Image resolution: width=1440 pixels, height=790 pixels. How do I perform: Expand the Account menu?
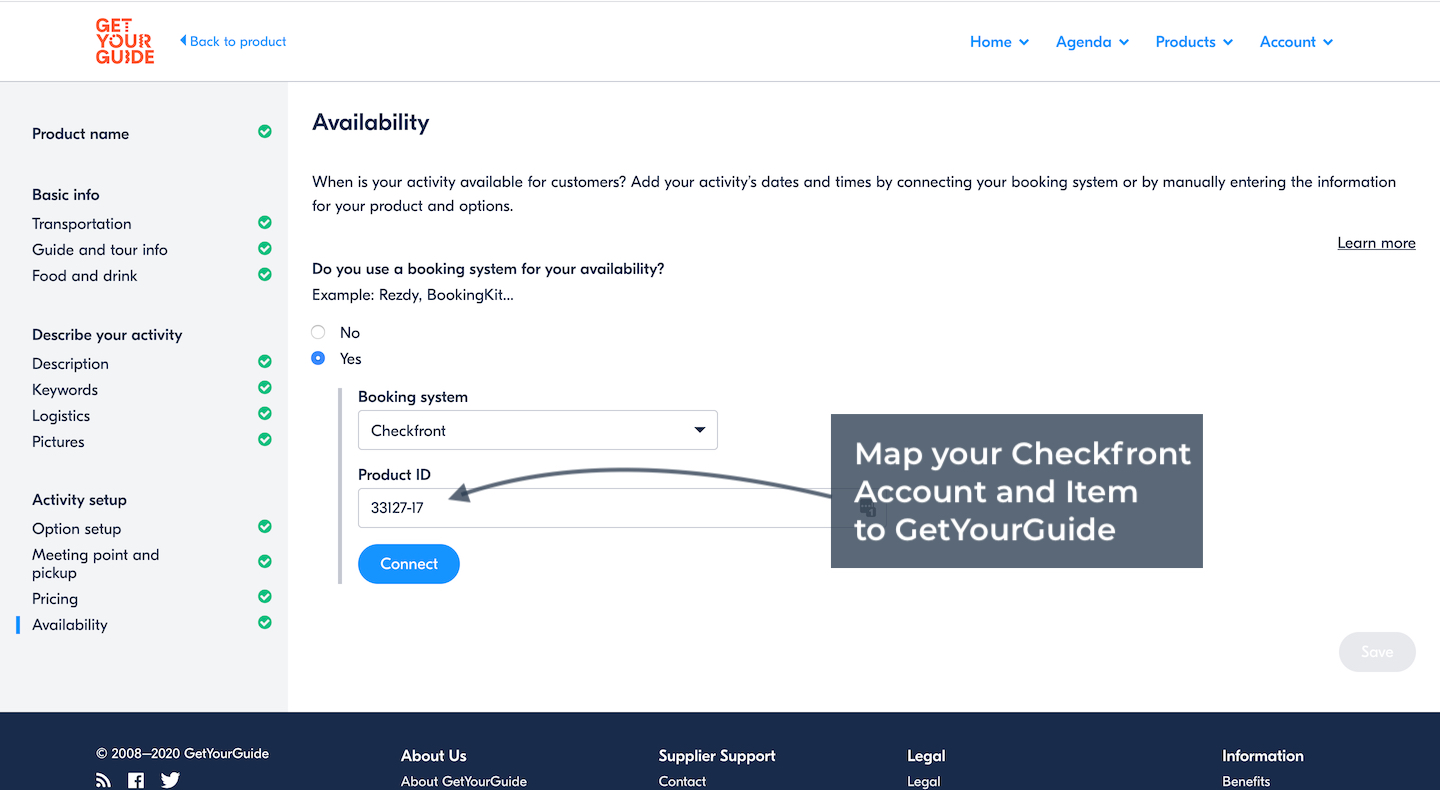1296,42
